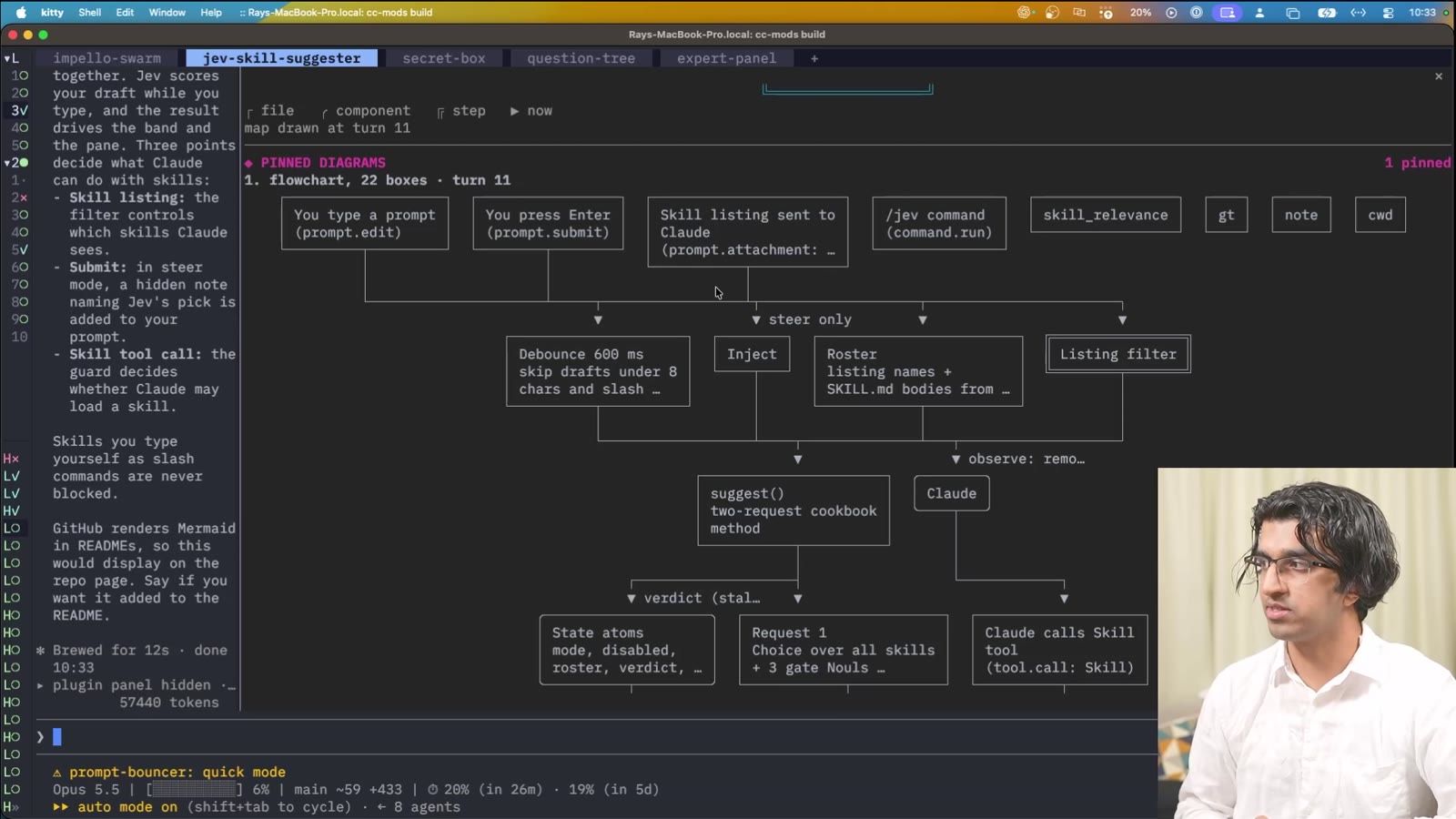Select the sidebar row marked '3✓'
1456x819 pixels.
(19, 110)
